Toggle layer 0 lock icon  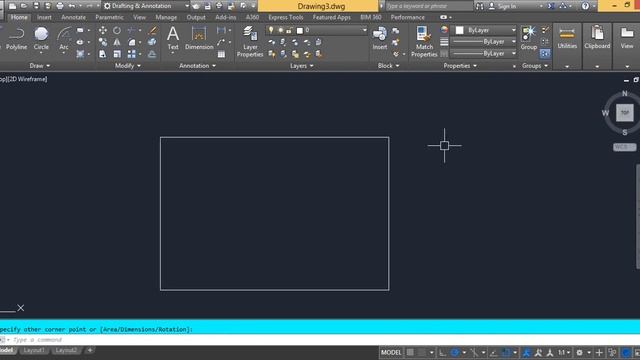click(289, 30)
